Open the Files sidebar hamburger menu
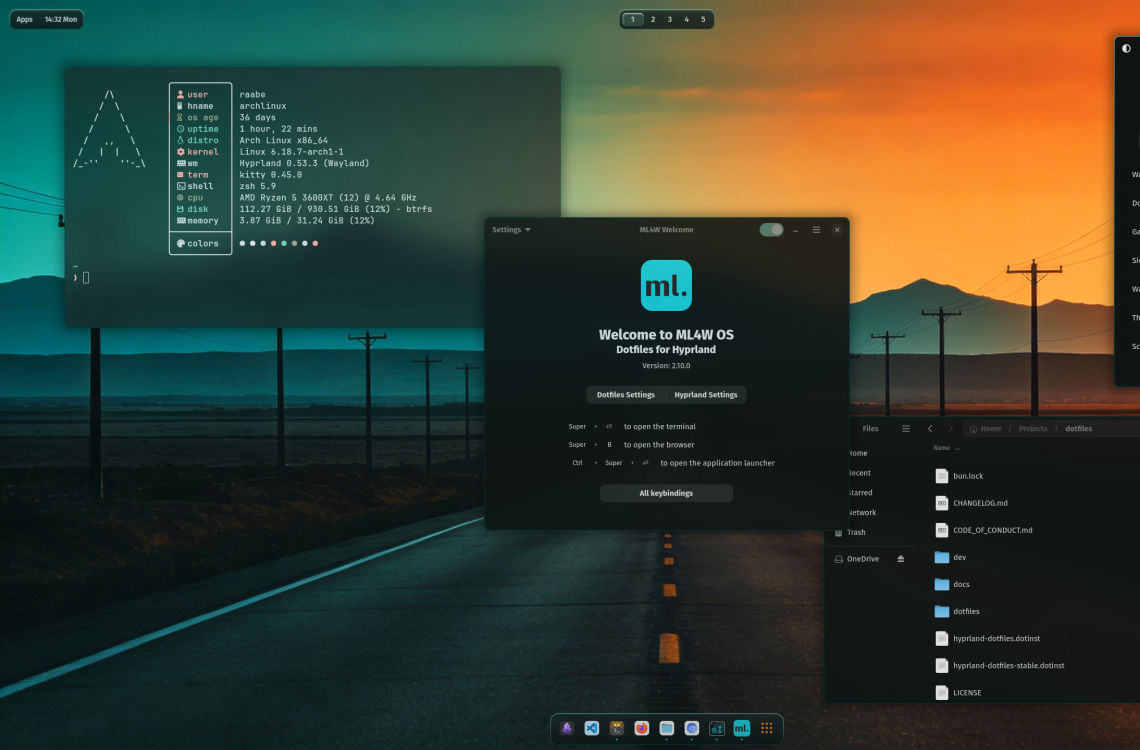Viewport: 1140px width, 750px height. [x=906, y=428]
